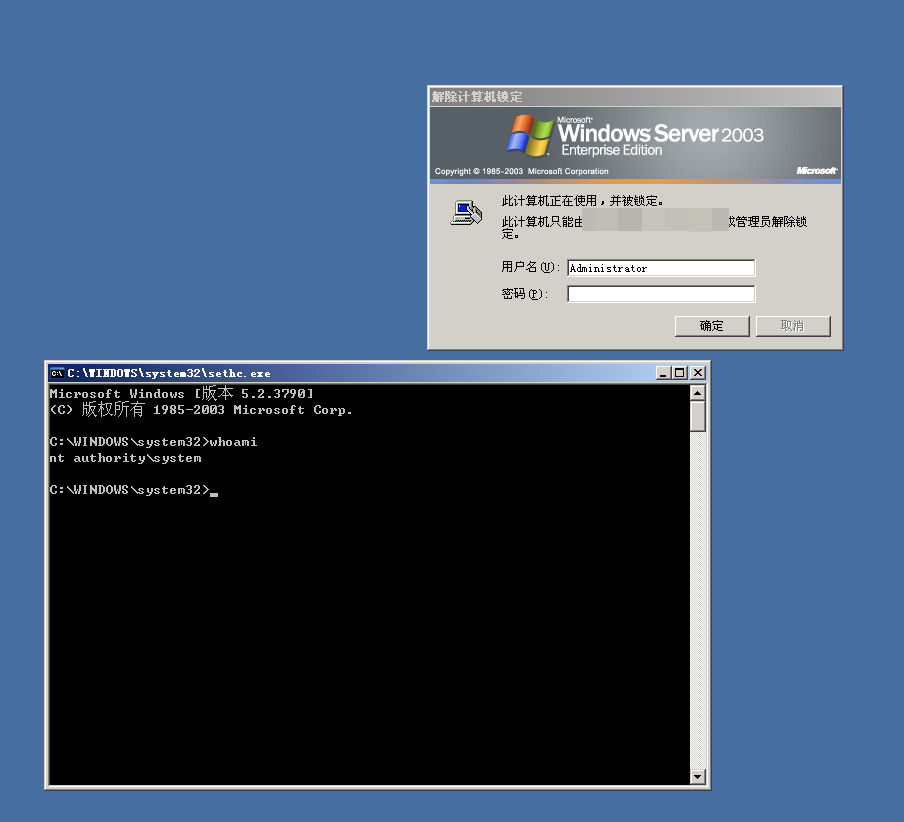Screen dimensions: 904x822
Task: Click the 取消 button in unlock dialog
Action: tap(793, 326)
